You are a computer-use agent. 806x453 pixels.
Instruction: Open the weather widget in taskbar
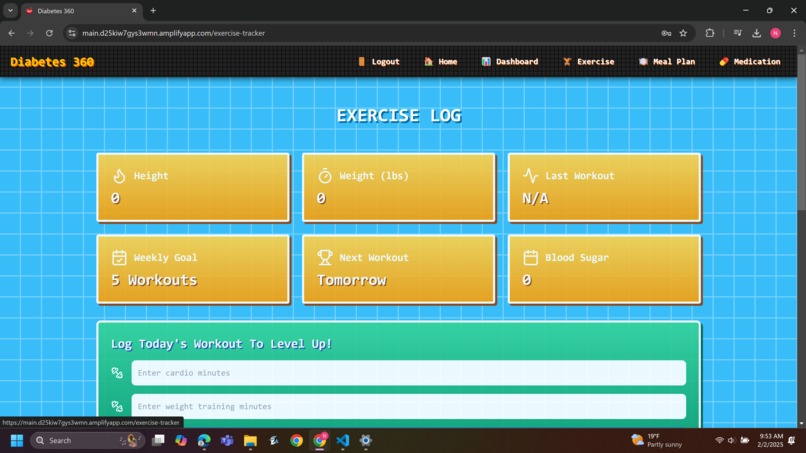point(657,441)
